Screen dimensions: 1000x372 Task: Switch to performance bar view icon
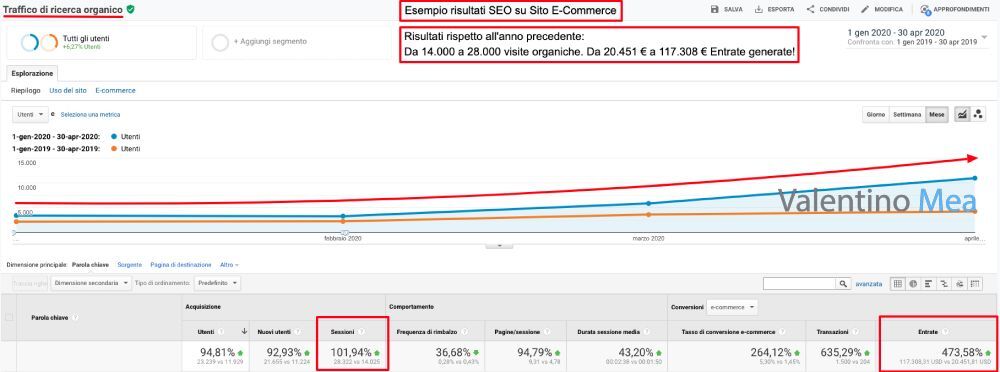(x=929, y=283)
